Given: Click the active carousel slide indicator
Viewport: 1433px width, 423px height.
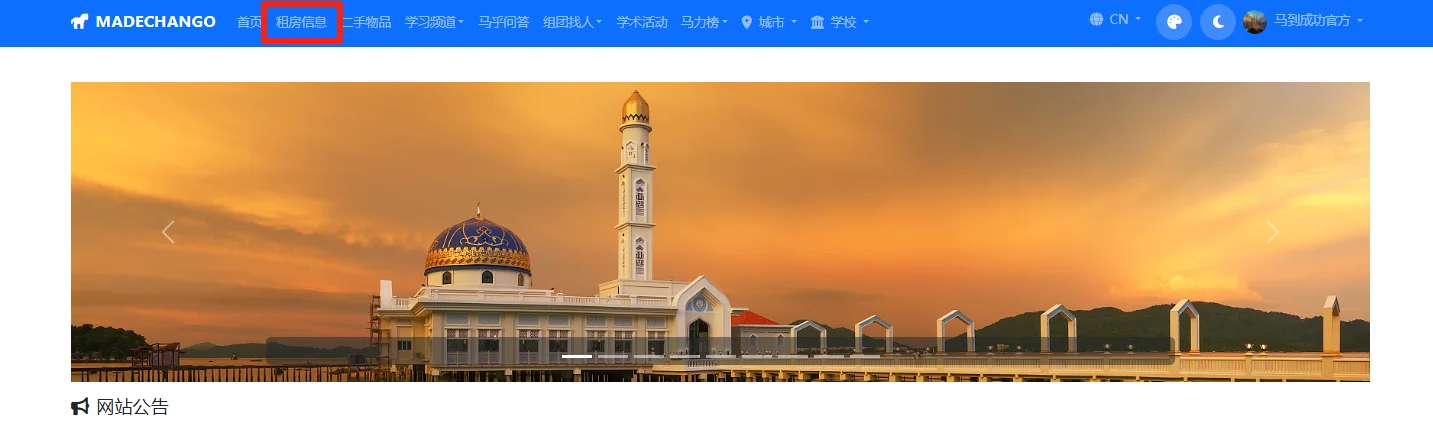Looking at the screenshot, I should tap(577, 357).
